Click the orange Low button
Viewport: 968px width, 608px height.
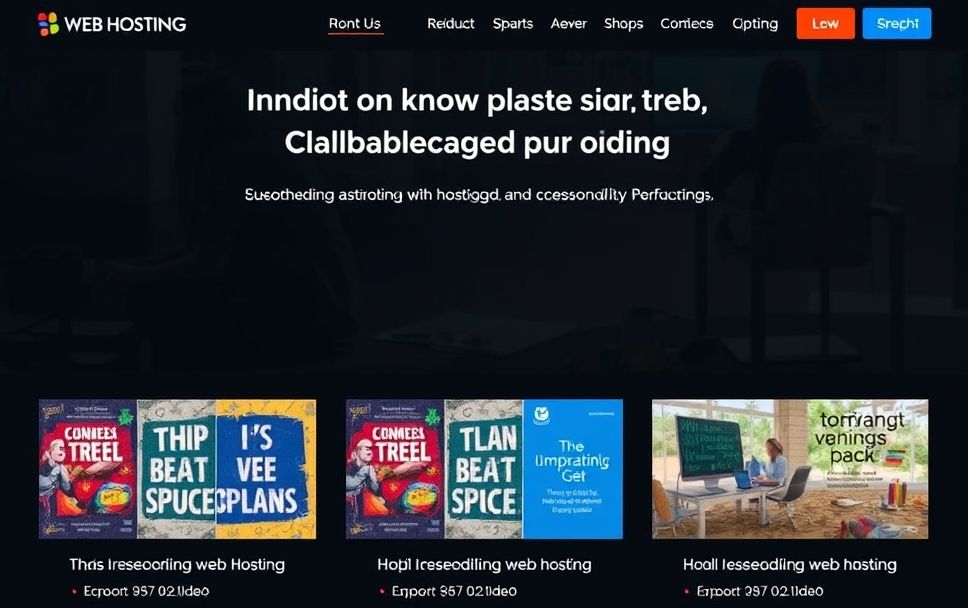click(x=825, y=23)
